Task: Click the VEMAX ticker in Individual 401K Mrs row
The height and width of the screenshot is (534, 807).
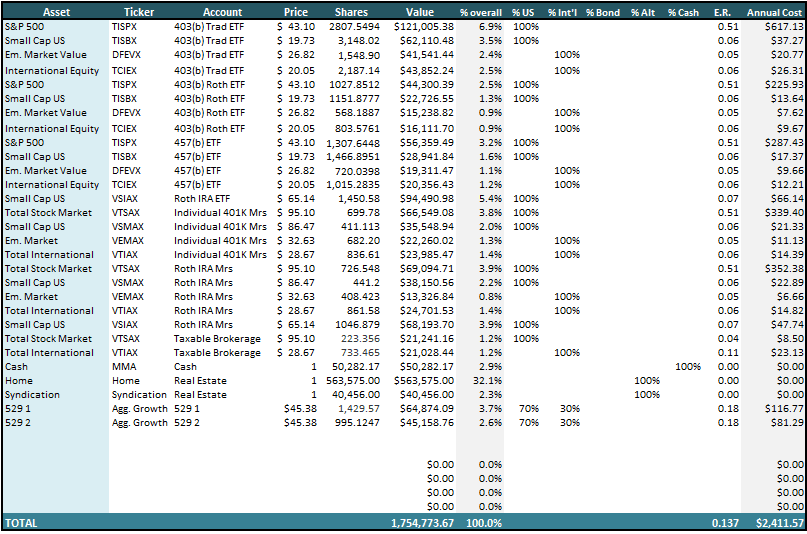Action: (x=128, y=240)
